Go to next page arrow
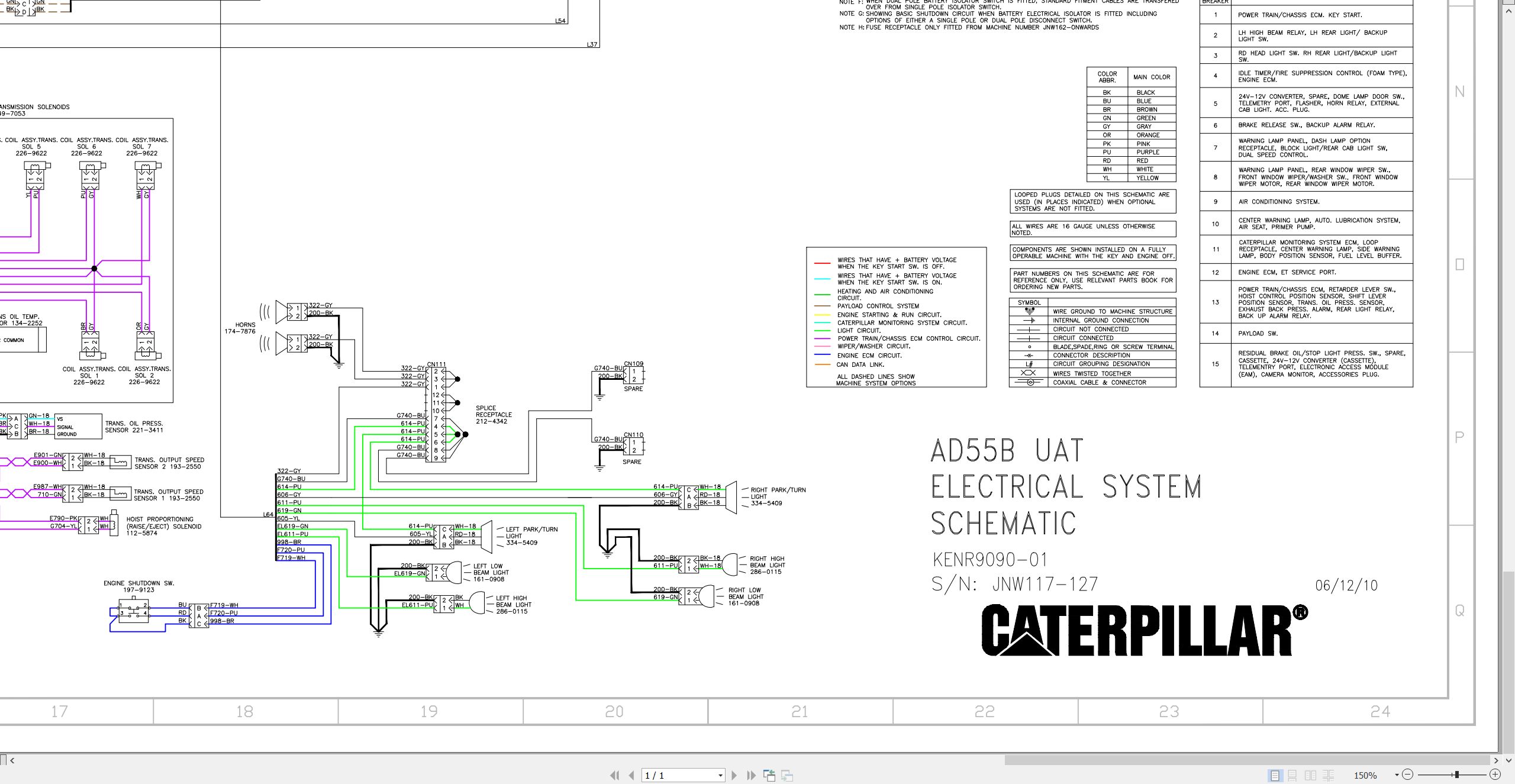This screenshot has height=784, width=1515. click(x=734, y=775)
